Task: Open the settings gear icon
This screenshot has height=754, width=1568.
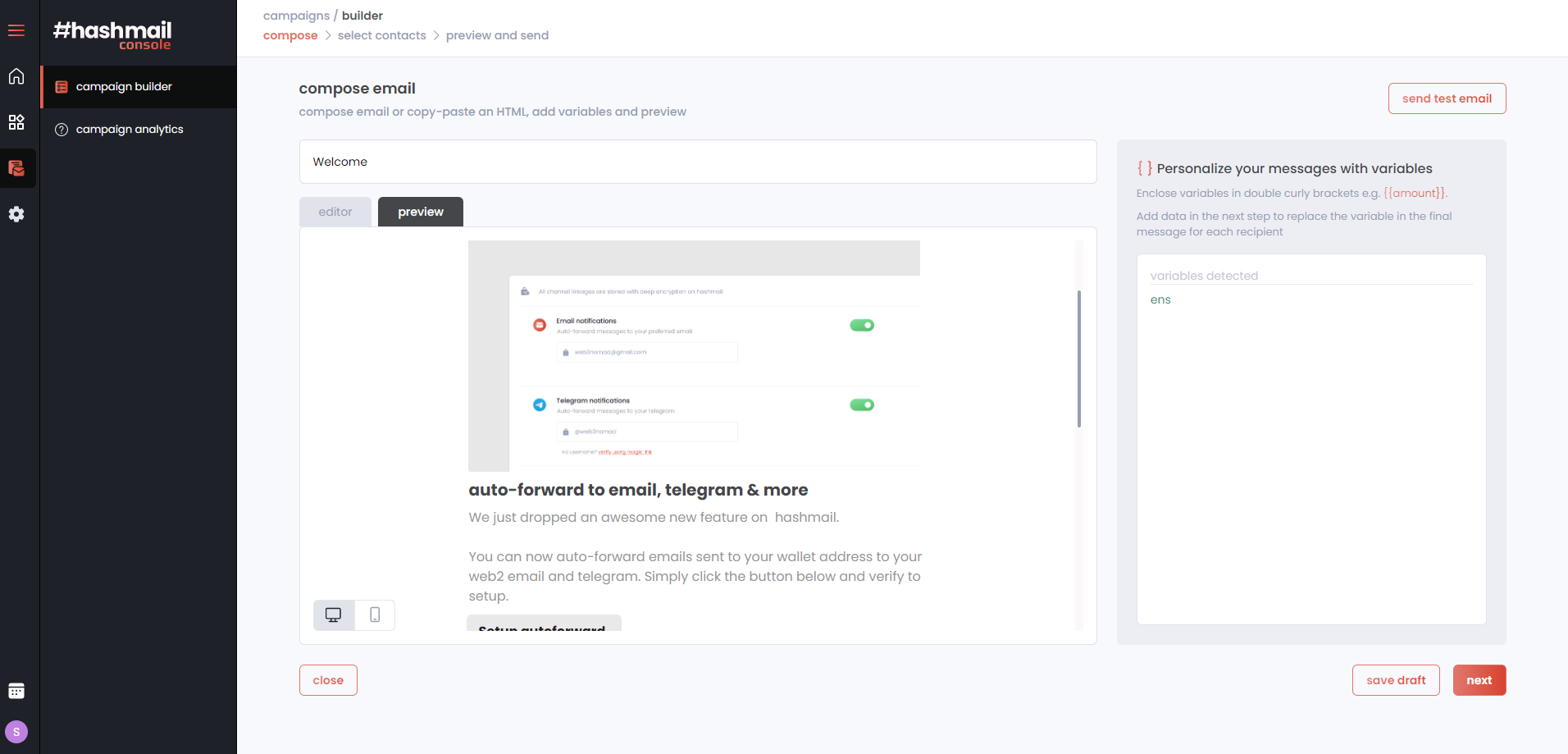Action: point(16,214)
